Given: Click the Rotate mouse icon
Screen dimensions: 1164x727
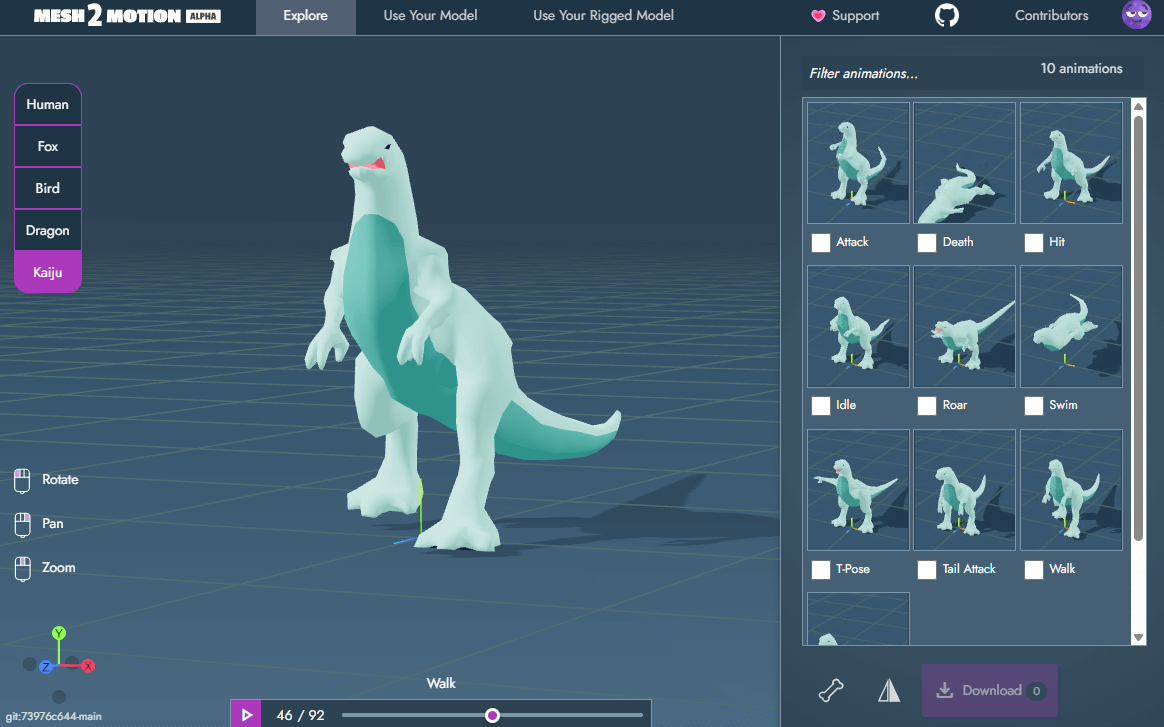Looking at the screenshot, I should point(22,480).
